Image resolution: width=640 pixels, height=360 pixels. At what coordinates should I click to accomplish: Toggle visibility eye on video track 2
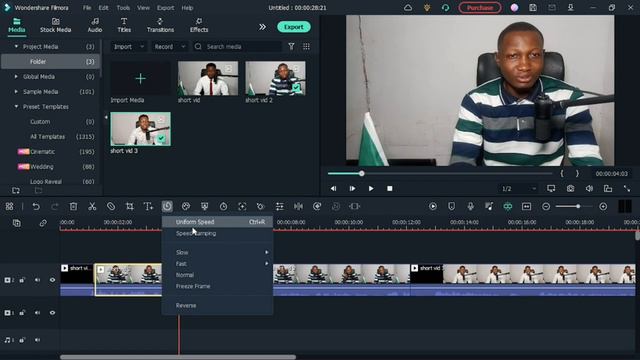click(x=52, y=280)
